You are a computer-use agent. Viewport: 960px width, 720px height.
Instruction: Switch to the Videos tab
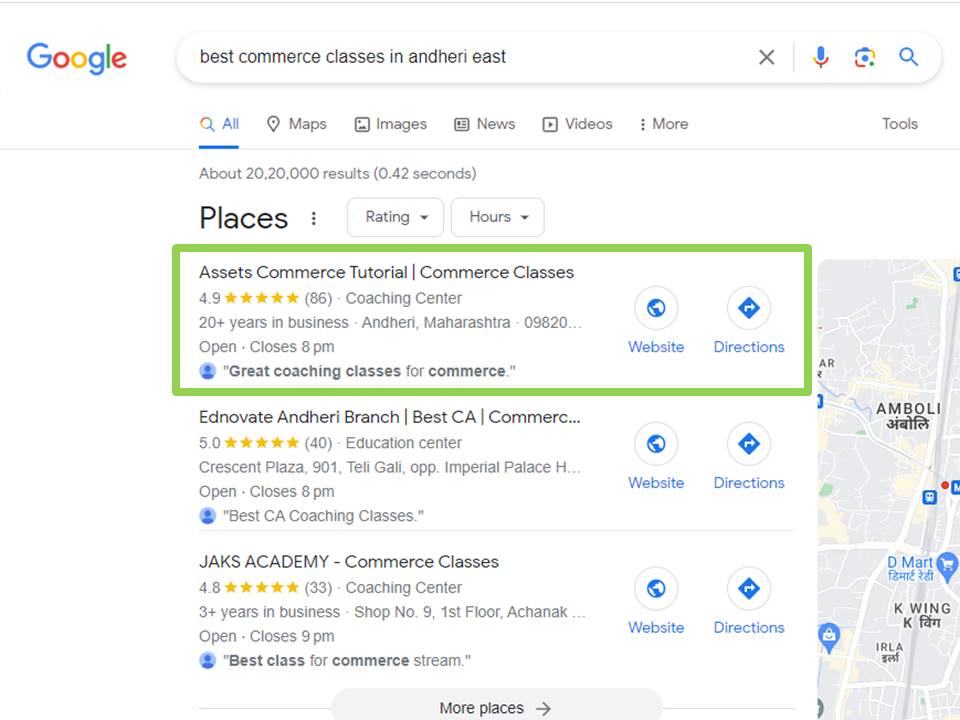coord(577,124)
